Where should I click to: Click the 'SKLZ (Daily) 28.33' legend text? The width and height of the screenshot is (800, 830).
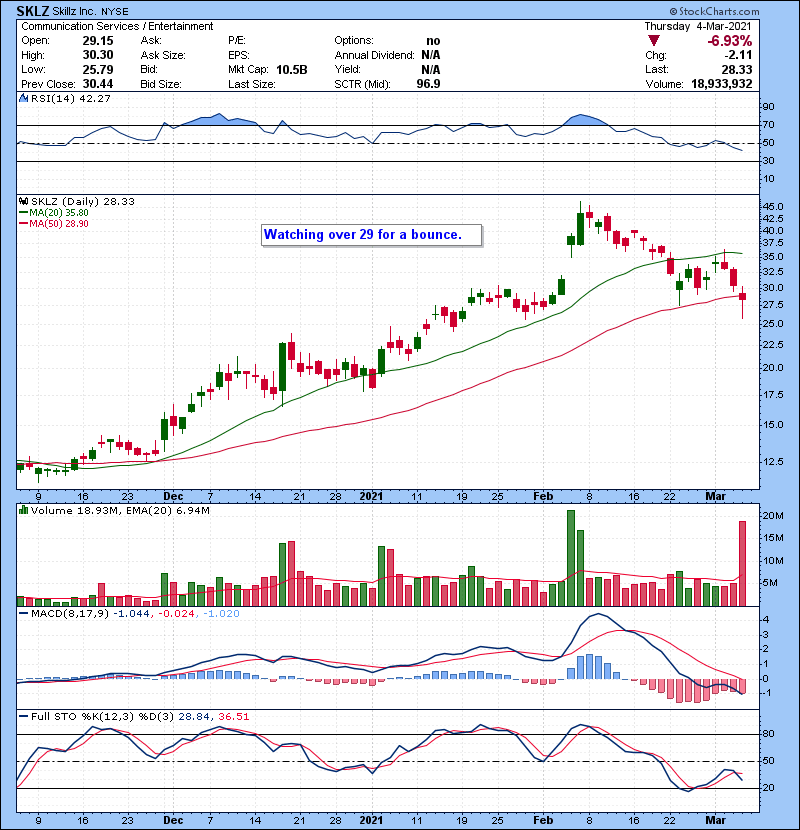click(x=83, y=201)
